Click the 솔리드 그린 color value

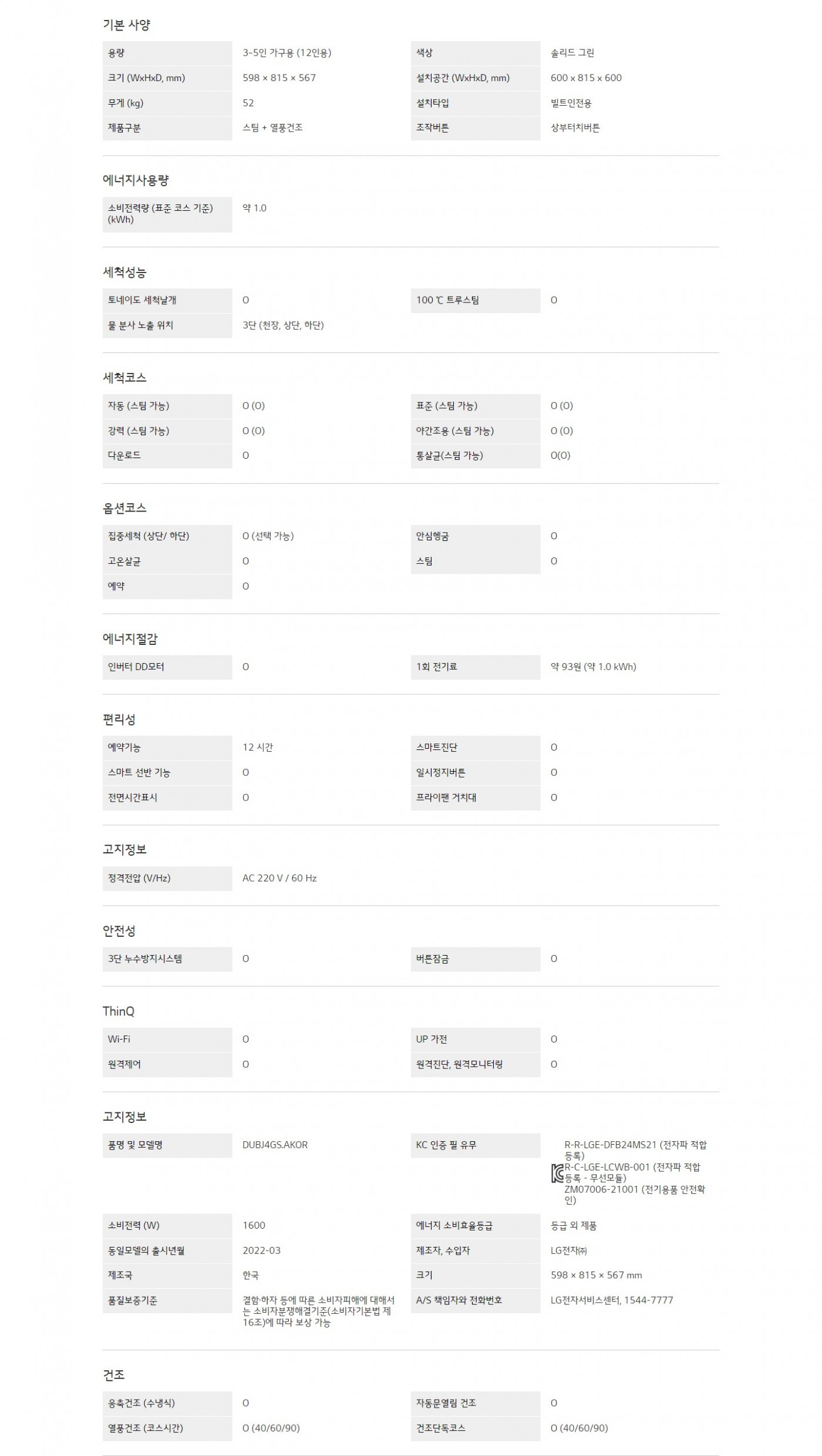click(572, 53)
